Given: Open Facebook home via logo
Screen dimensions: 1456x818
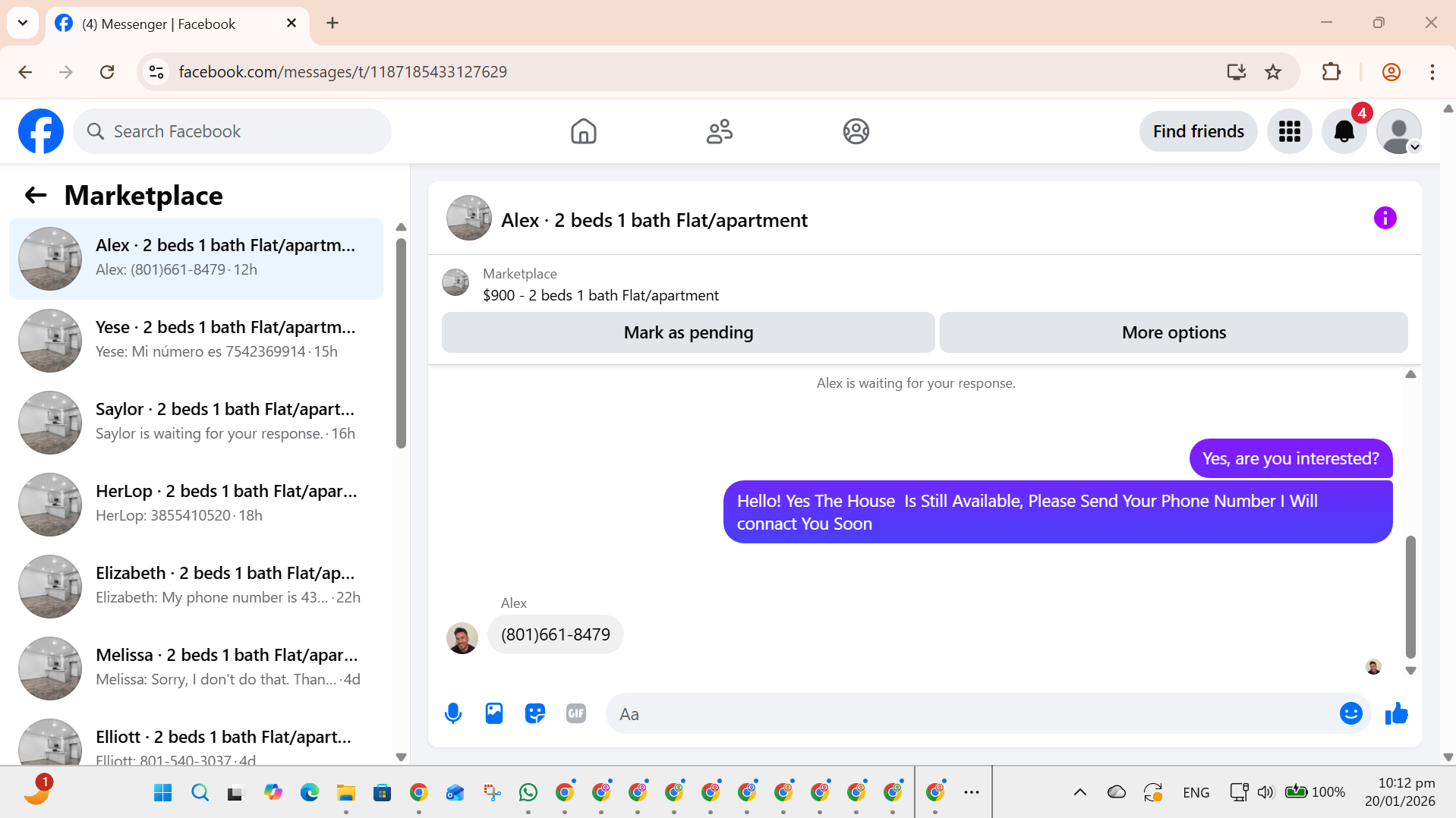Looking at the screenshot, I should [41, 131].
